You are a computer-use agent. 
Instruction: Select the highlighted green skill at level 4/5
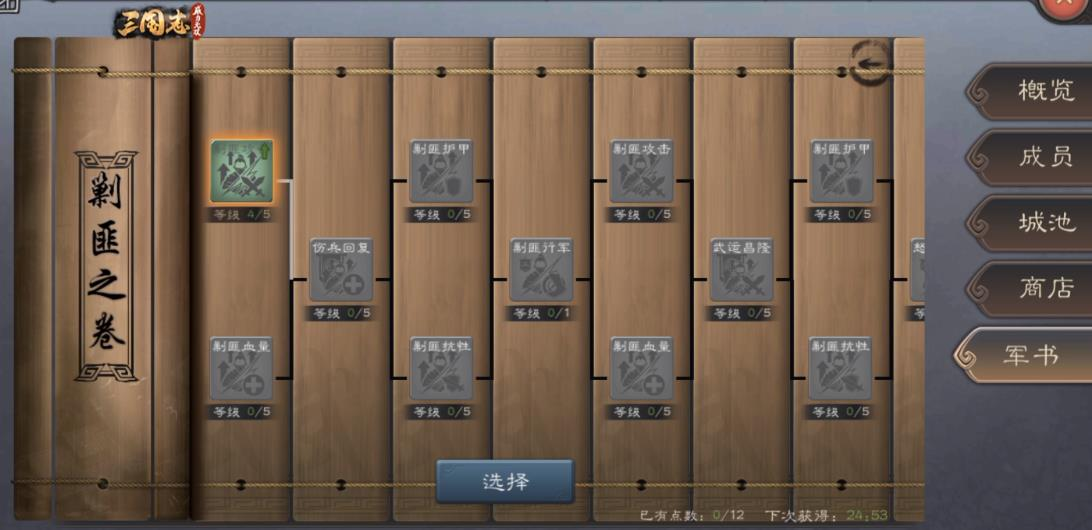click(x=242, y=171)
